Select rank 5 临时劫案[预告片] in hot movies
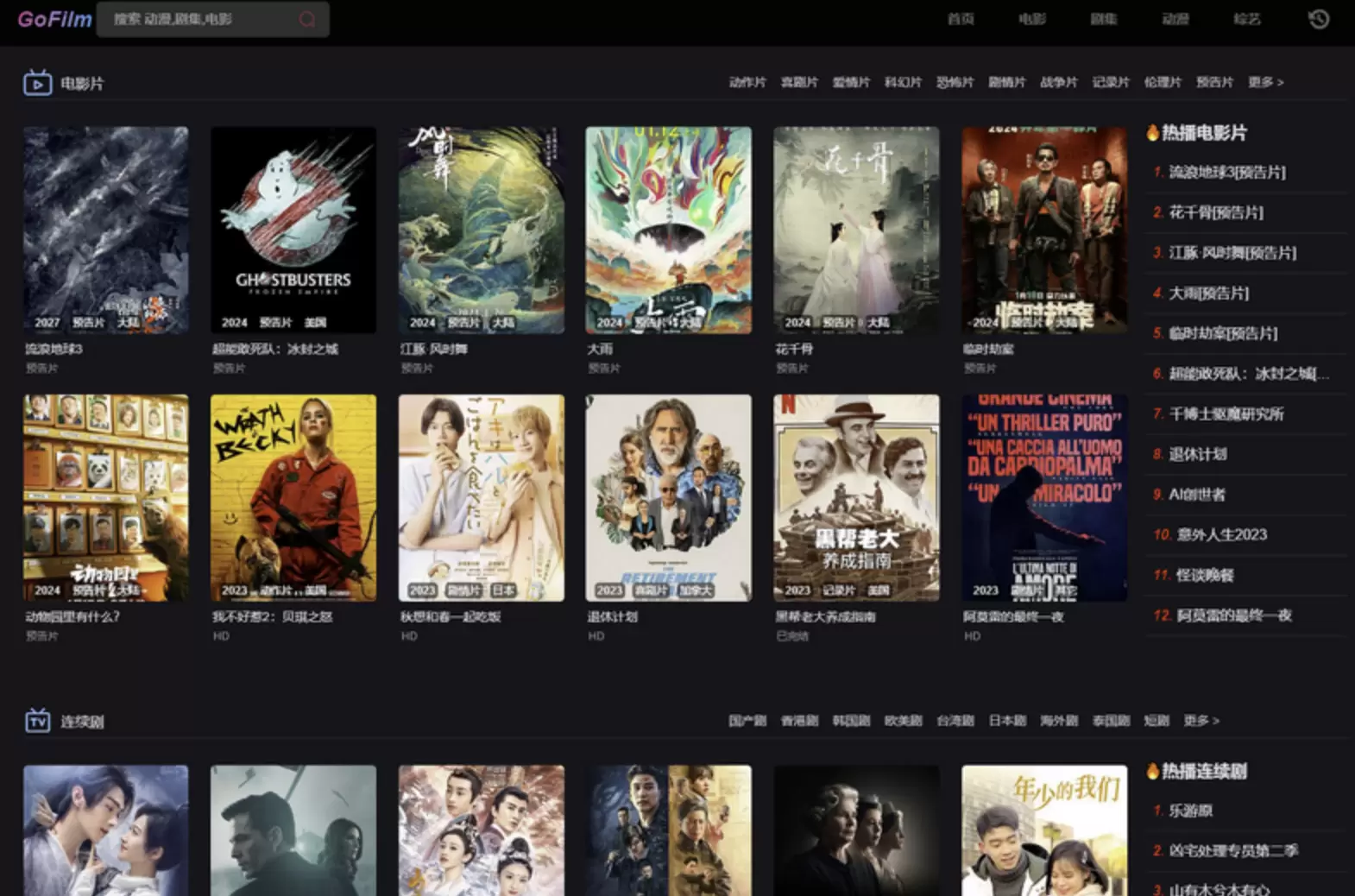The width and height of the screenshot is (1355, 896). [1223, 333]
